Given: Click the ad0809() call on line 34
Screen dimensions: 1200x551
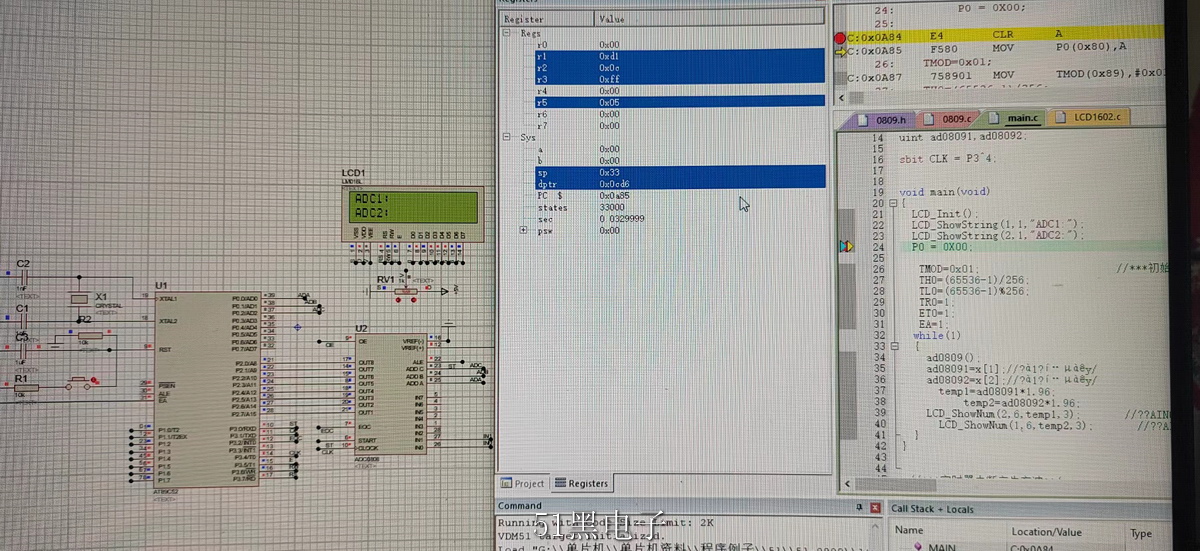Looking at the screenshot, I should pos(954,357).
